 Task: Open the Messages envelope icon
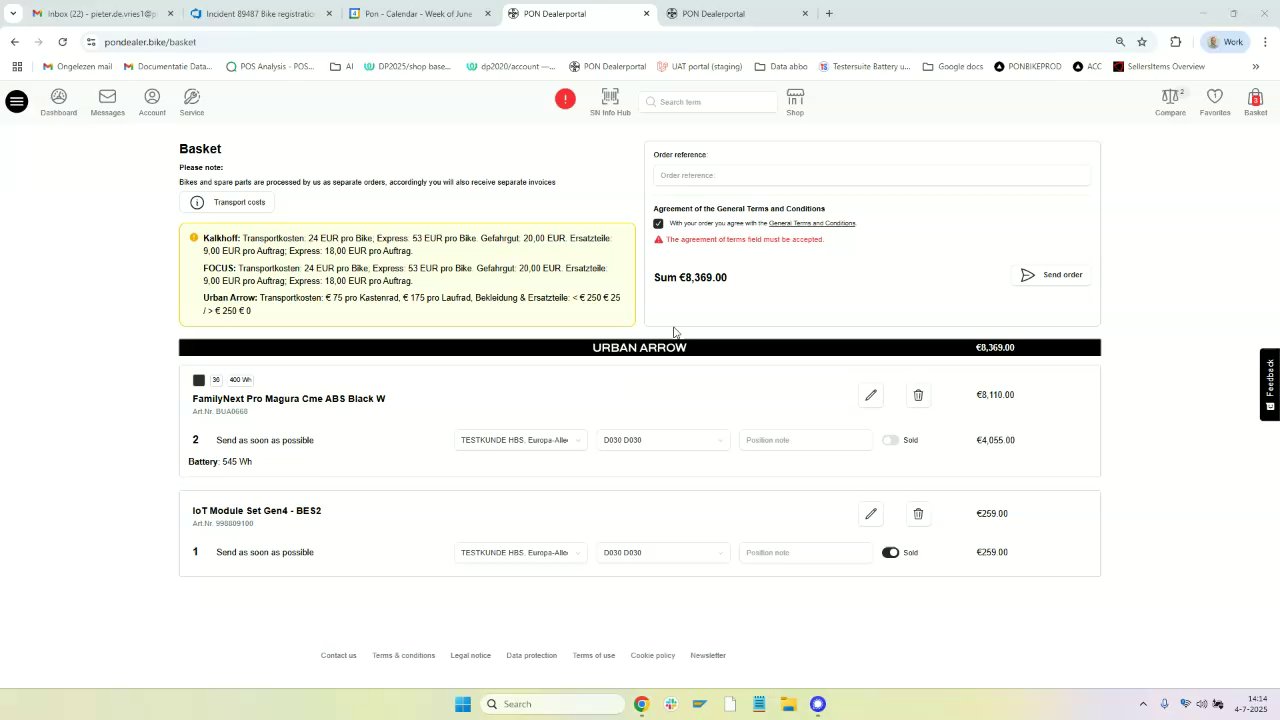[x=107, y=102]
